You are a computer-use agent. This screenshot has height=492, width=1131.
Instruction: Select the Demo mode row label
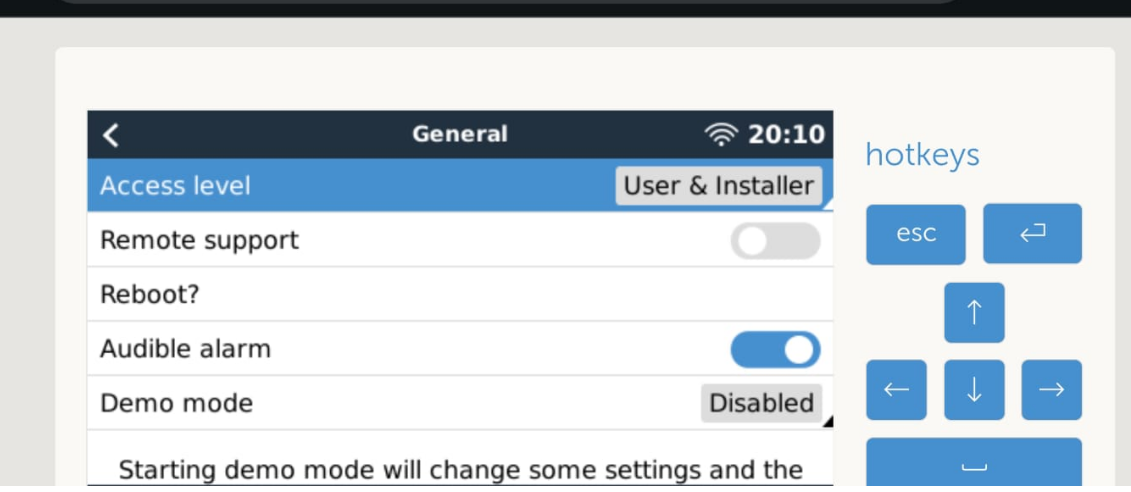click(176, 403)
